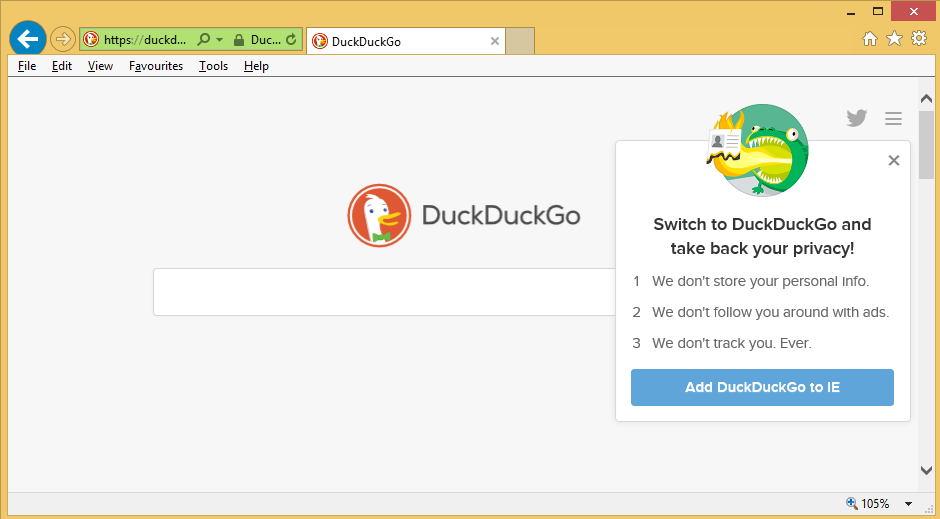Click the magnifier search icon in the address bar
Screen dimensions: 940x519
[x=204, y=40]
